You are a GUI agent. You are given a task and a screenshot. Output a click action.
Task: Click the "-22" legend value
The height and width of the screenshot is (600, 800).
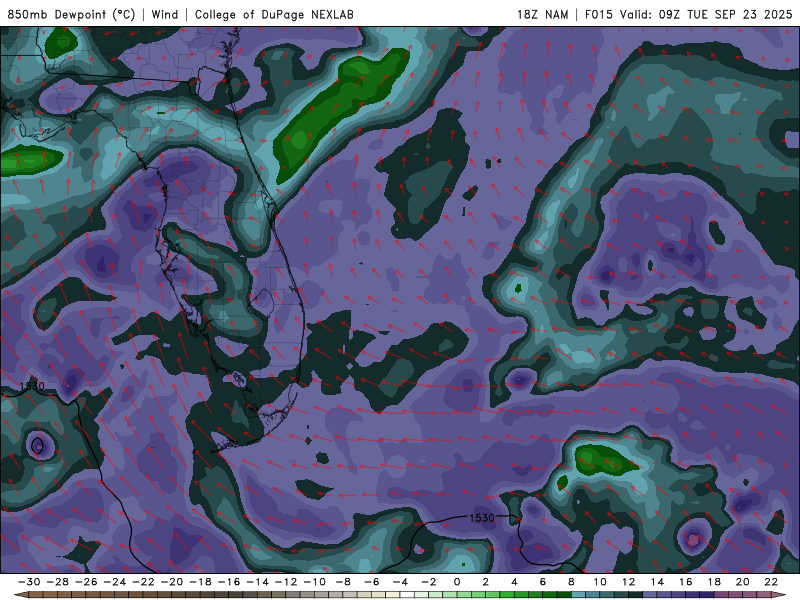click(143, 582)
